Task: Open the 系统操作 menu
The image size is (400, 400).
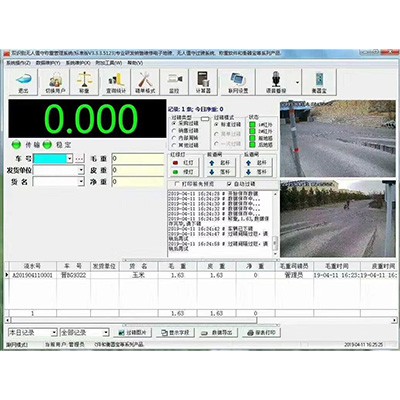Action: click(18, 63)
